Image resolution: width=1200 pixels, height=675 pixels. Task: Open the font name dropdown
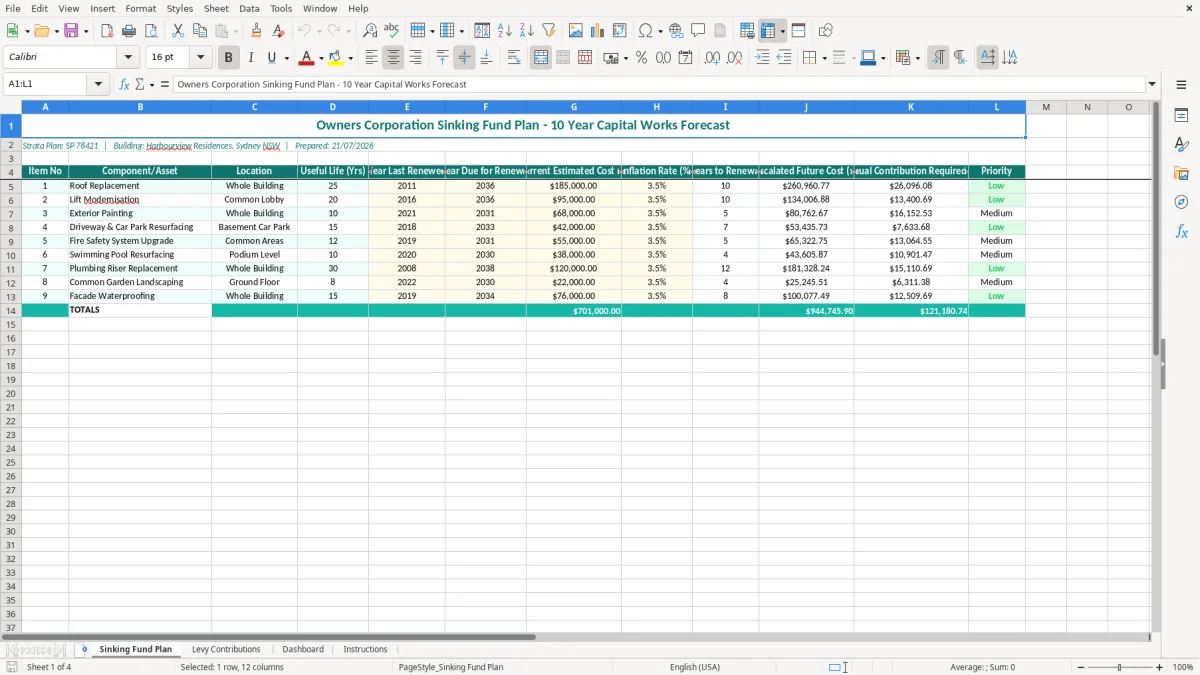point(128,58)
